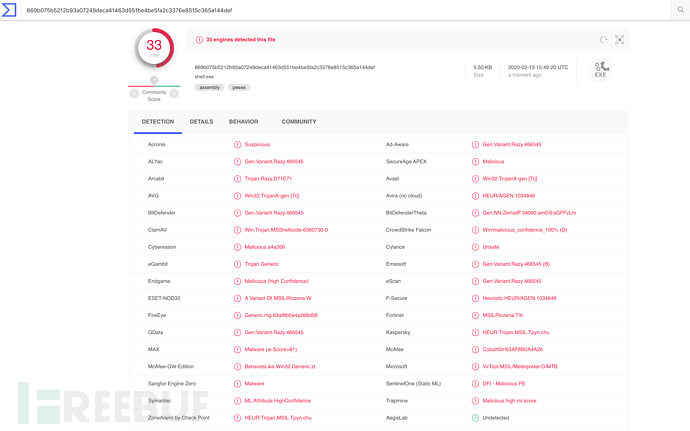This screenshot has width=690, height=431.
Task: Click the search magnifier icon
Action: (x=680, y=10)
